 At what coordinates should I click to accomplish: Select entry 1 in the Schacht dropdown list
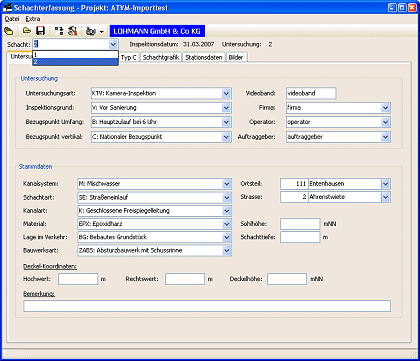click(75, 55)
